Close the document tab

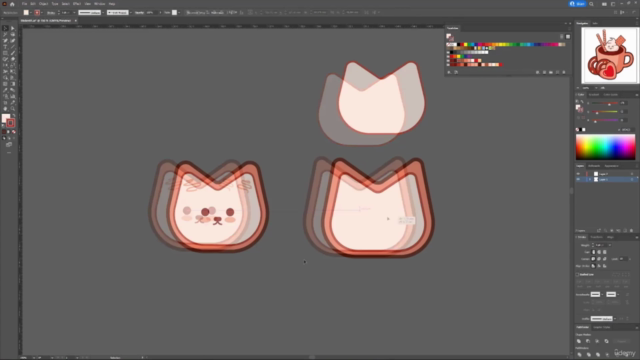click(76, 20)
